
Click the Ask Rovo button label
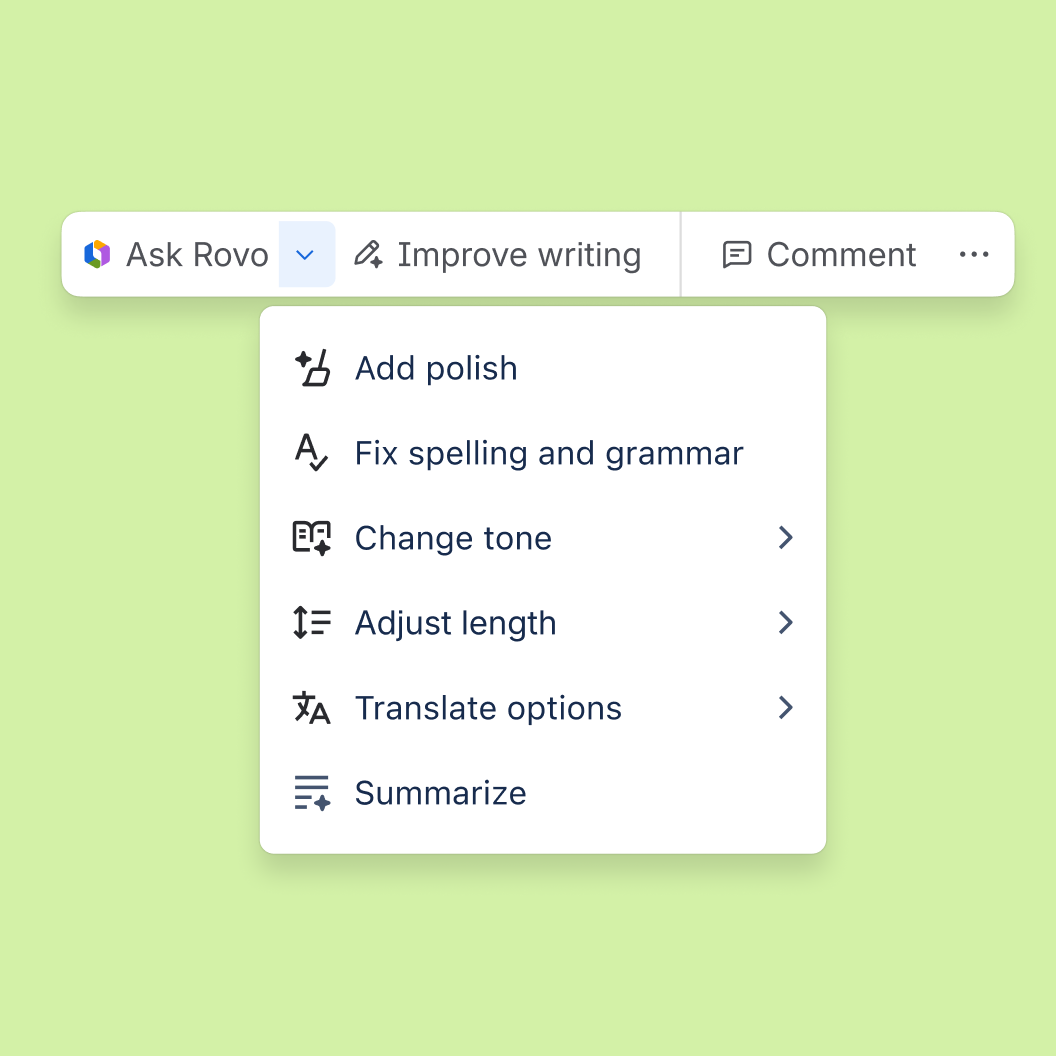pyautogui.click(x=197, y=255)
